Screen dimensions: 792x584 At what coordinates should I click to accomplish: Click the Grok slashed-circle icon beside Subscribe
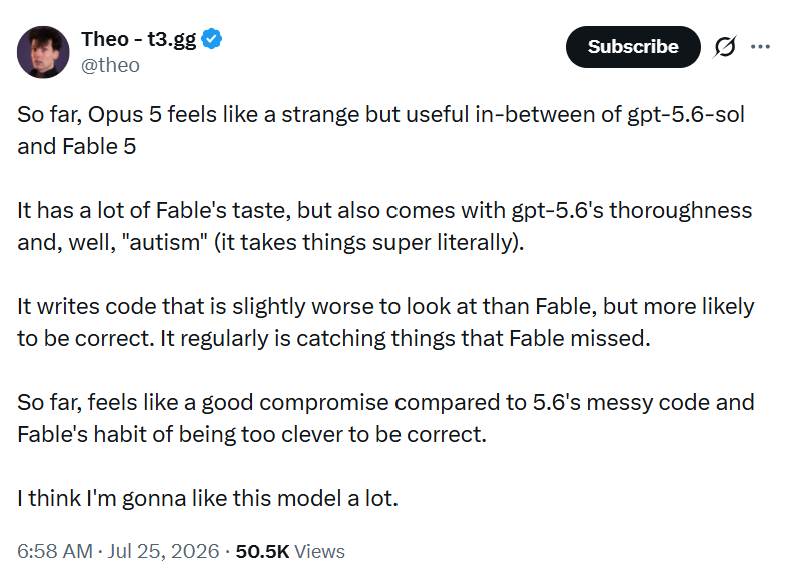pos(725,47)
